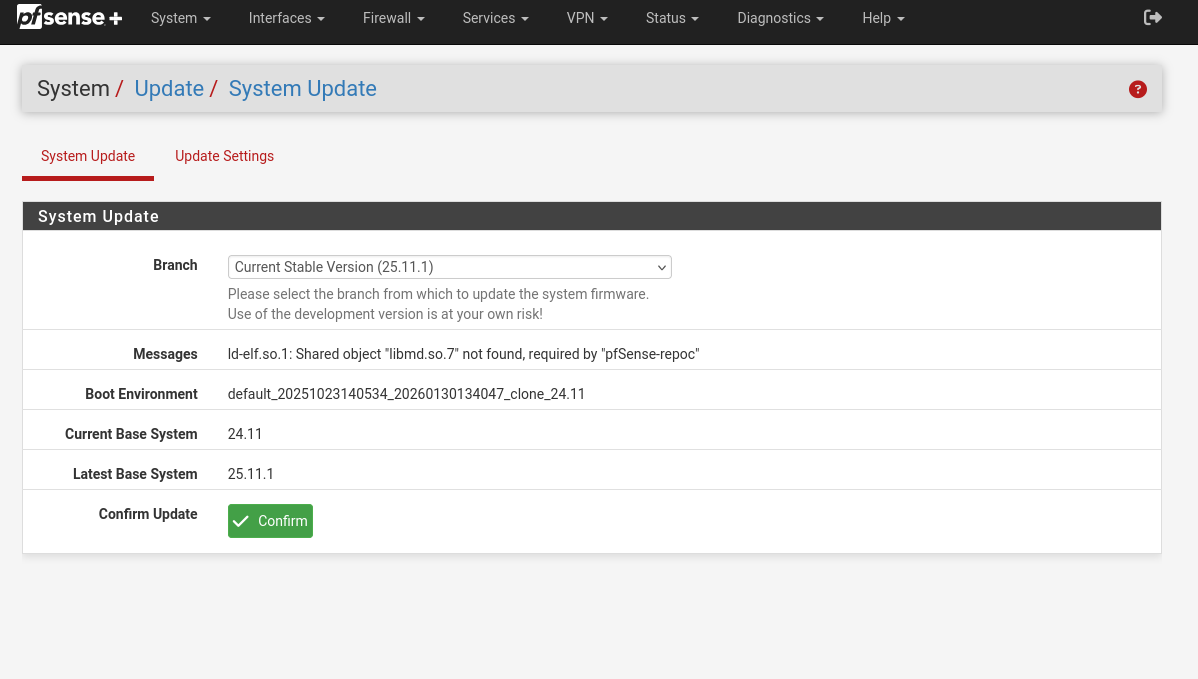Image resolution: width=1198 pixels, height=679 pixels.
Task: Open the VPN menu
Action: [586, 18]
